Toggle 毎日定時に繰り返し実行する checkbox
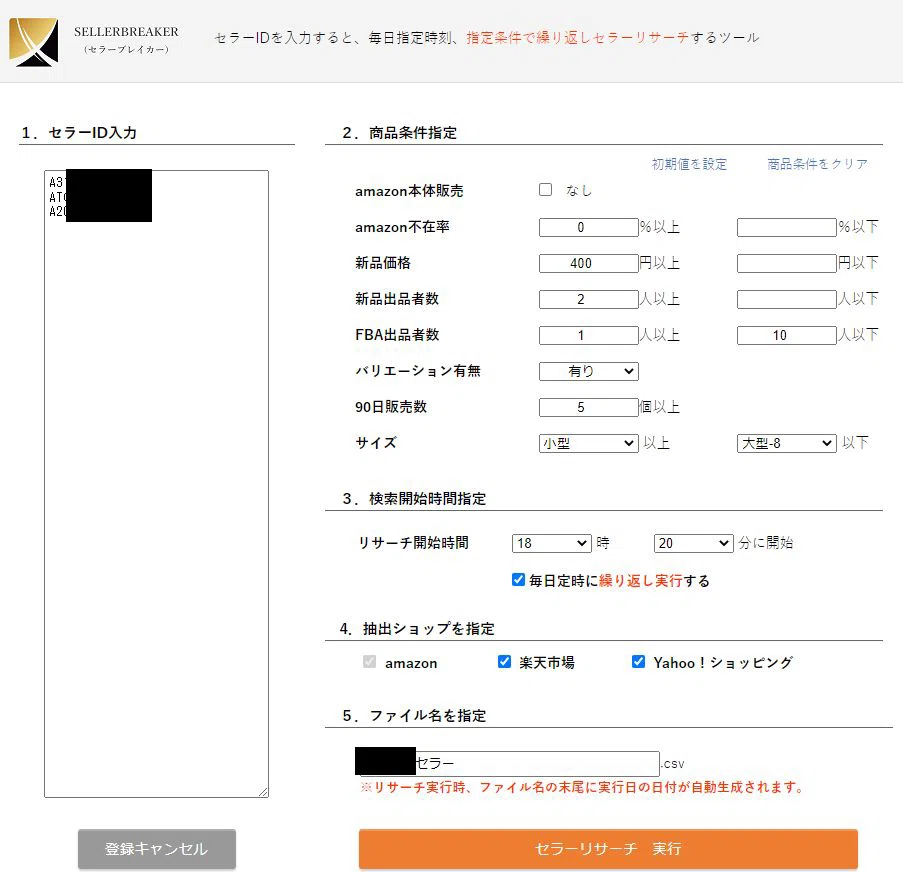 [518, 579]
